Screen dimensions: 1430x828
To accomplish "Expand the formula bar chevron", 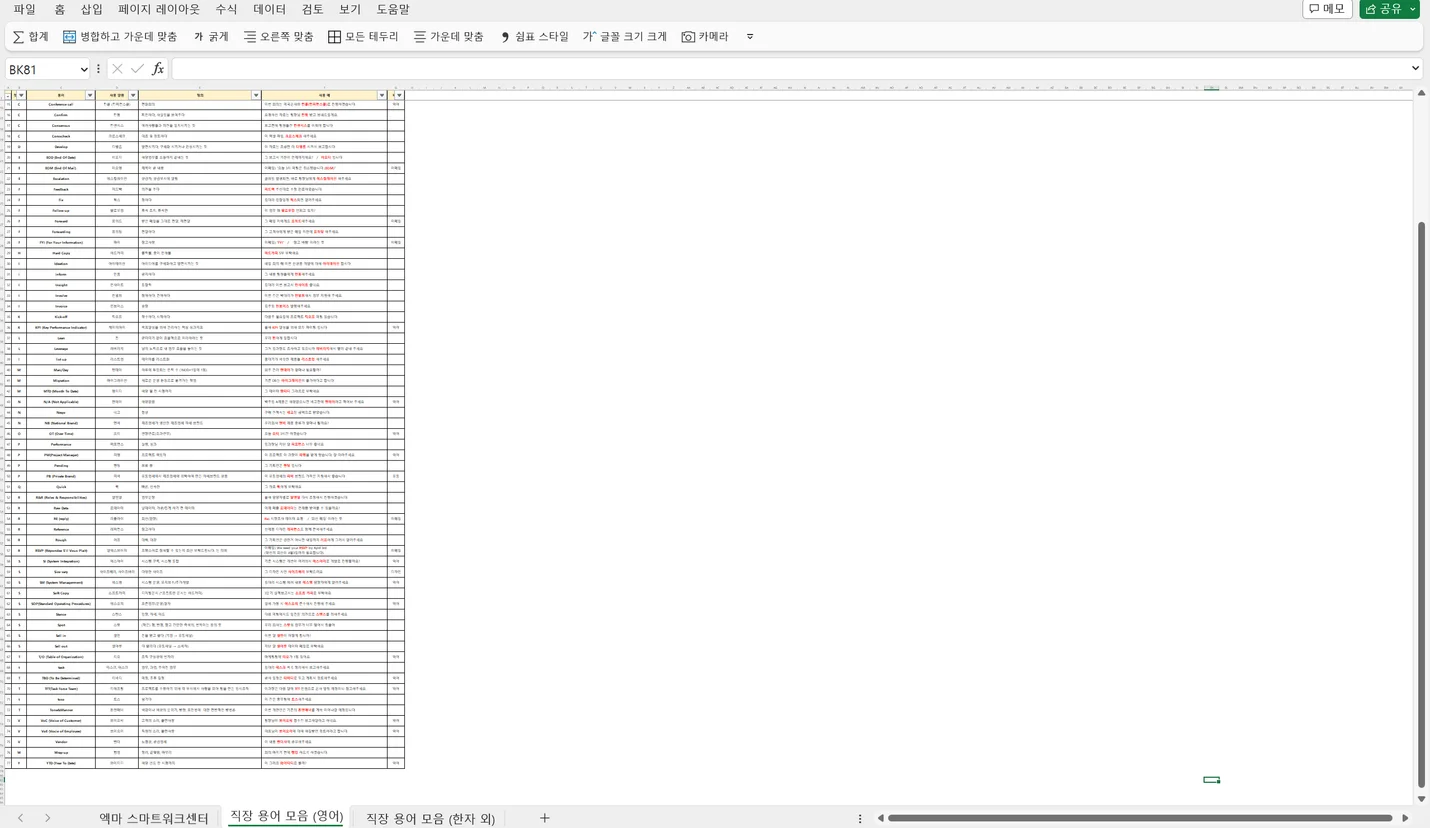I will 1415,69.
